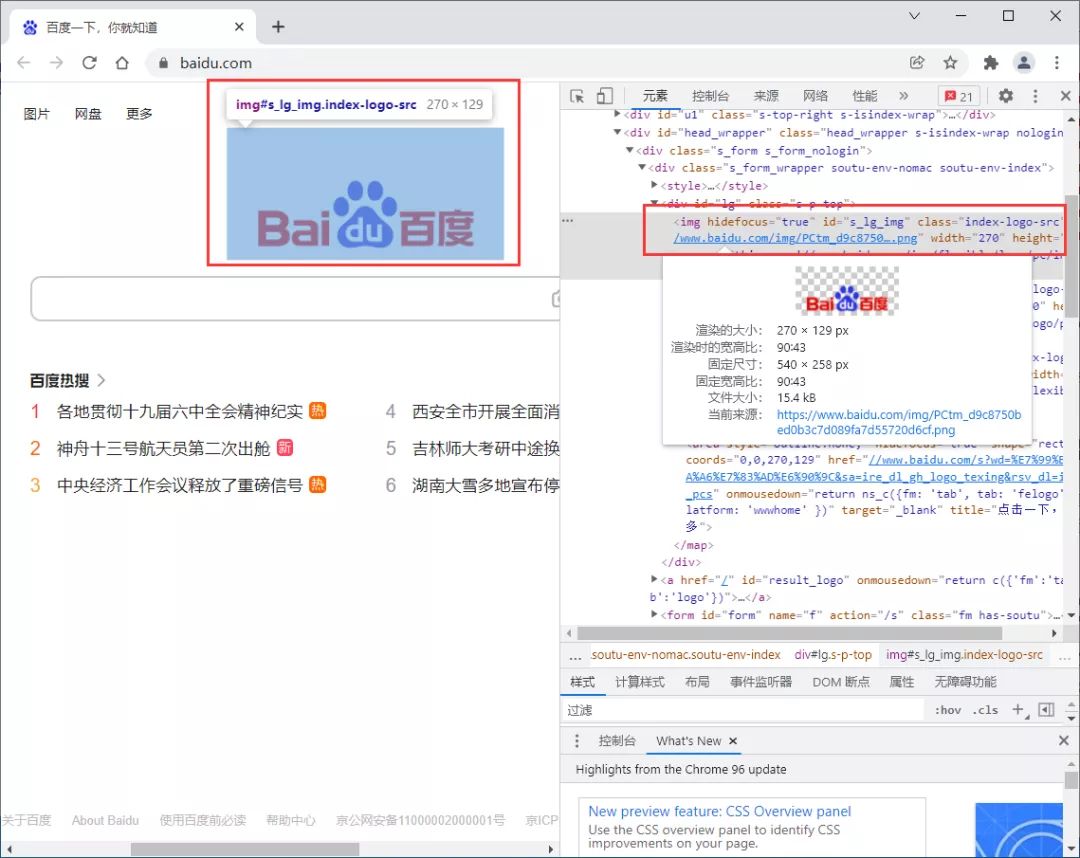The height and width of the screenshot is (858, 1080).
Task: Toggle the device toolbar emulation icon
Action: pos(604,96)
